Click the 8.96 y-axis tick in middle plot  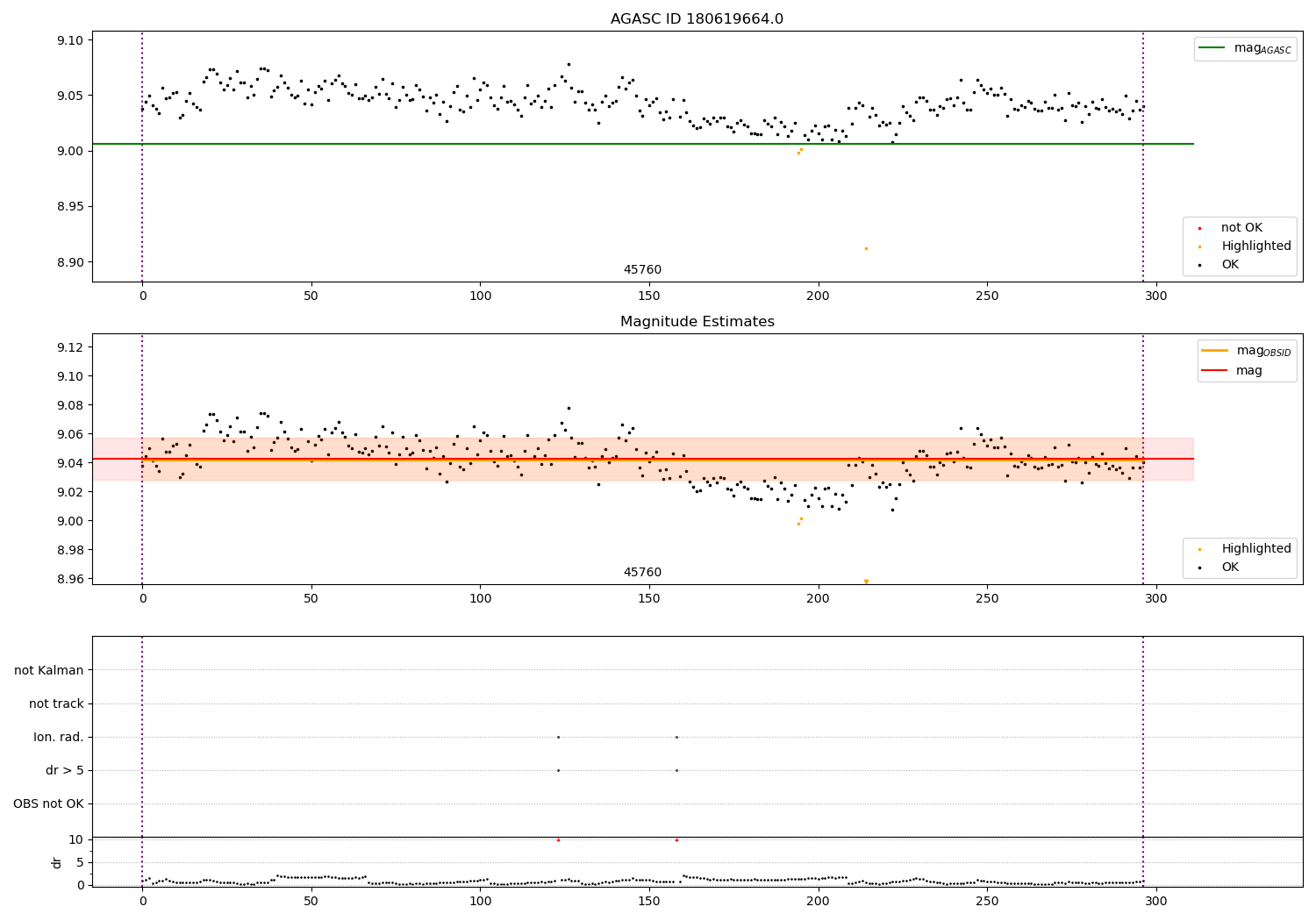click(x=70, y=579)
